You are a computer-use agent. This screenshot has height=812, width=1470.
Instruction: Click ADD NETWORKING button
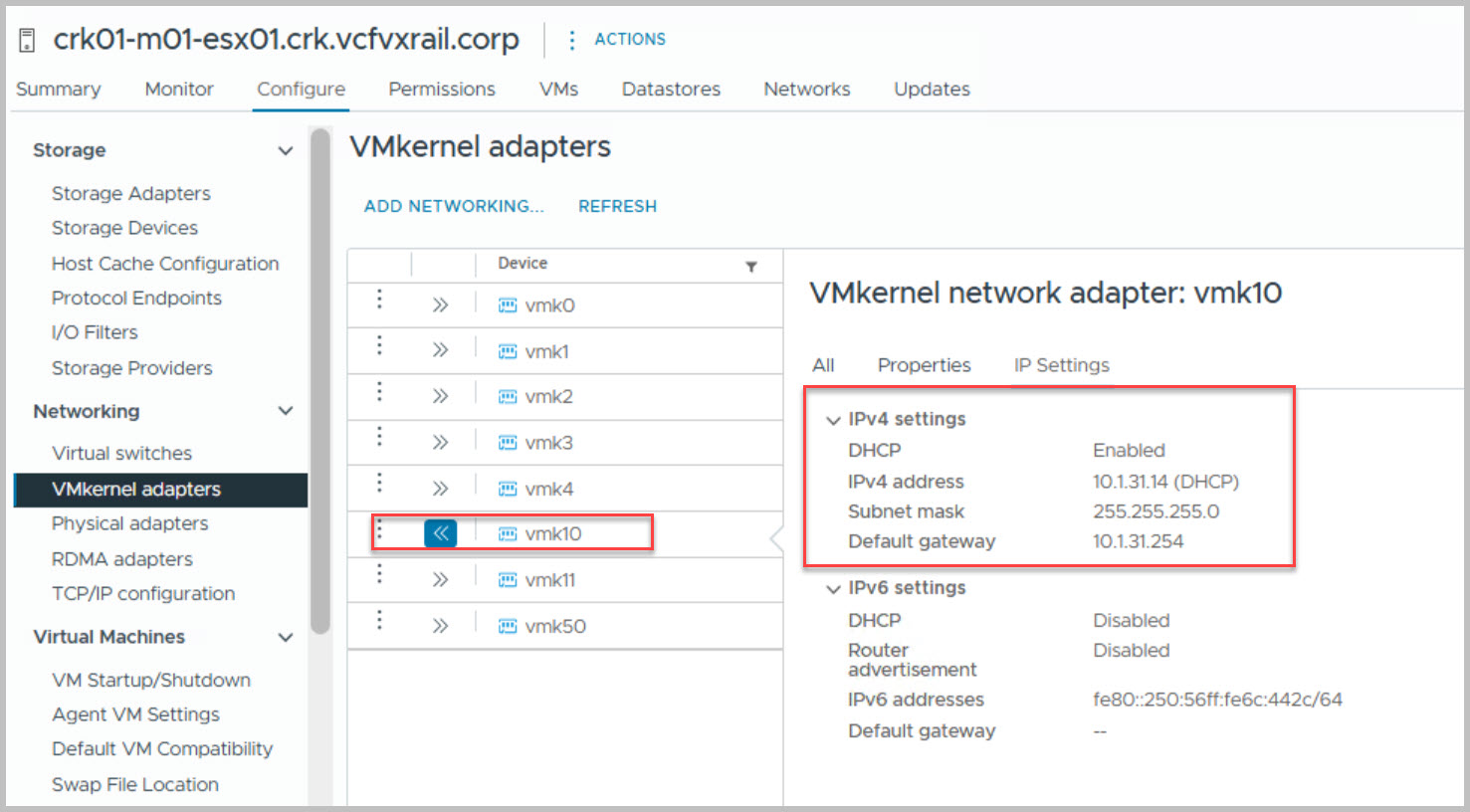(454, 206)
